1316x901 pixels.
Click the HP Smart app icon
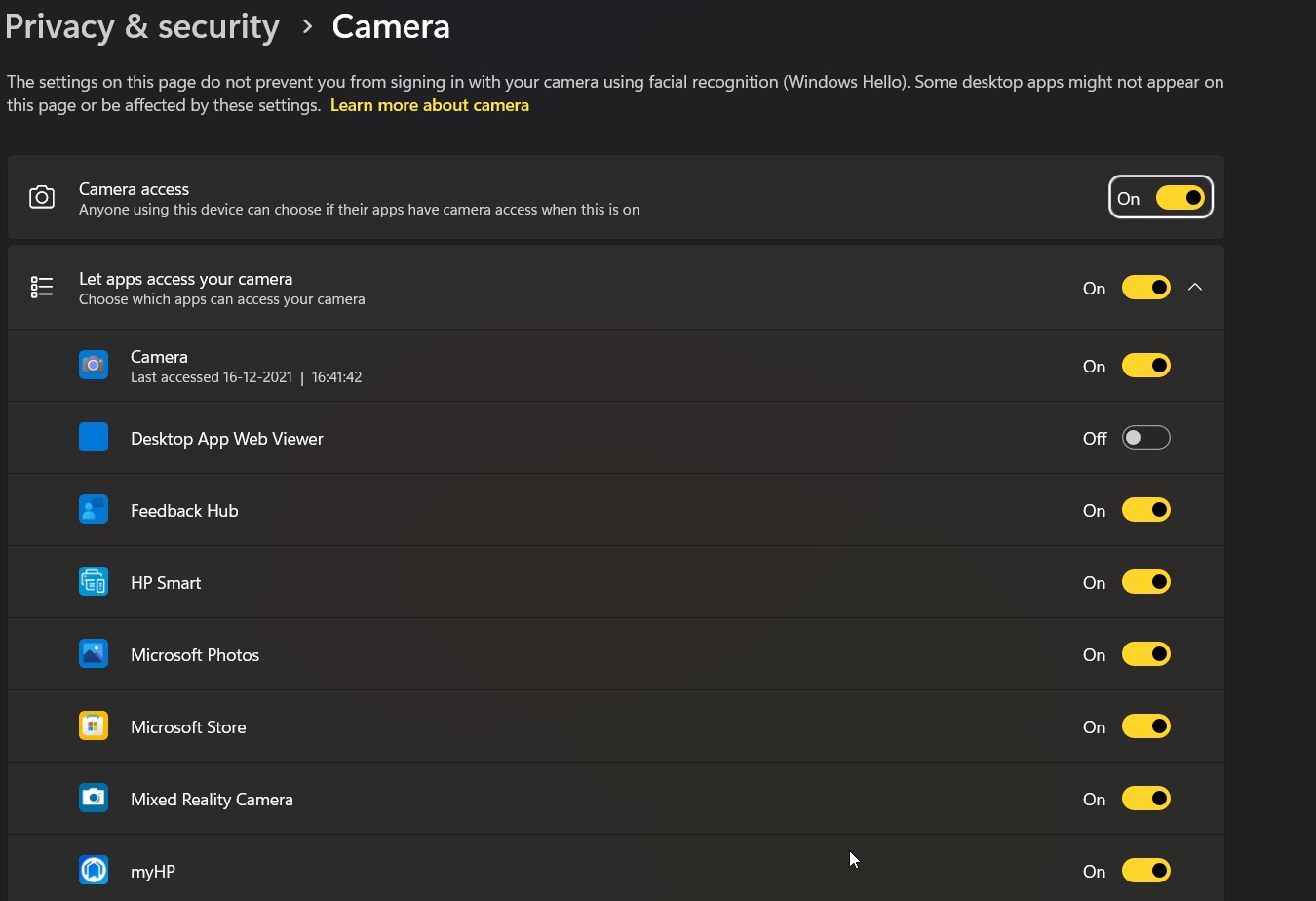pyautogui.click(x=94, y=581)
